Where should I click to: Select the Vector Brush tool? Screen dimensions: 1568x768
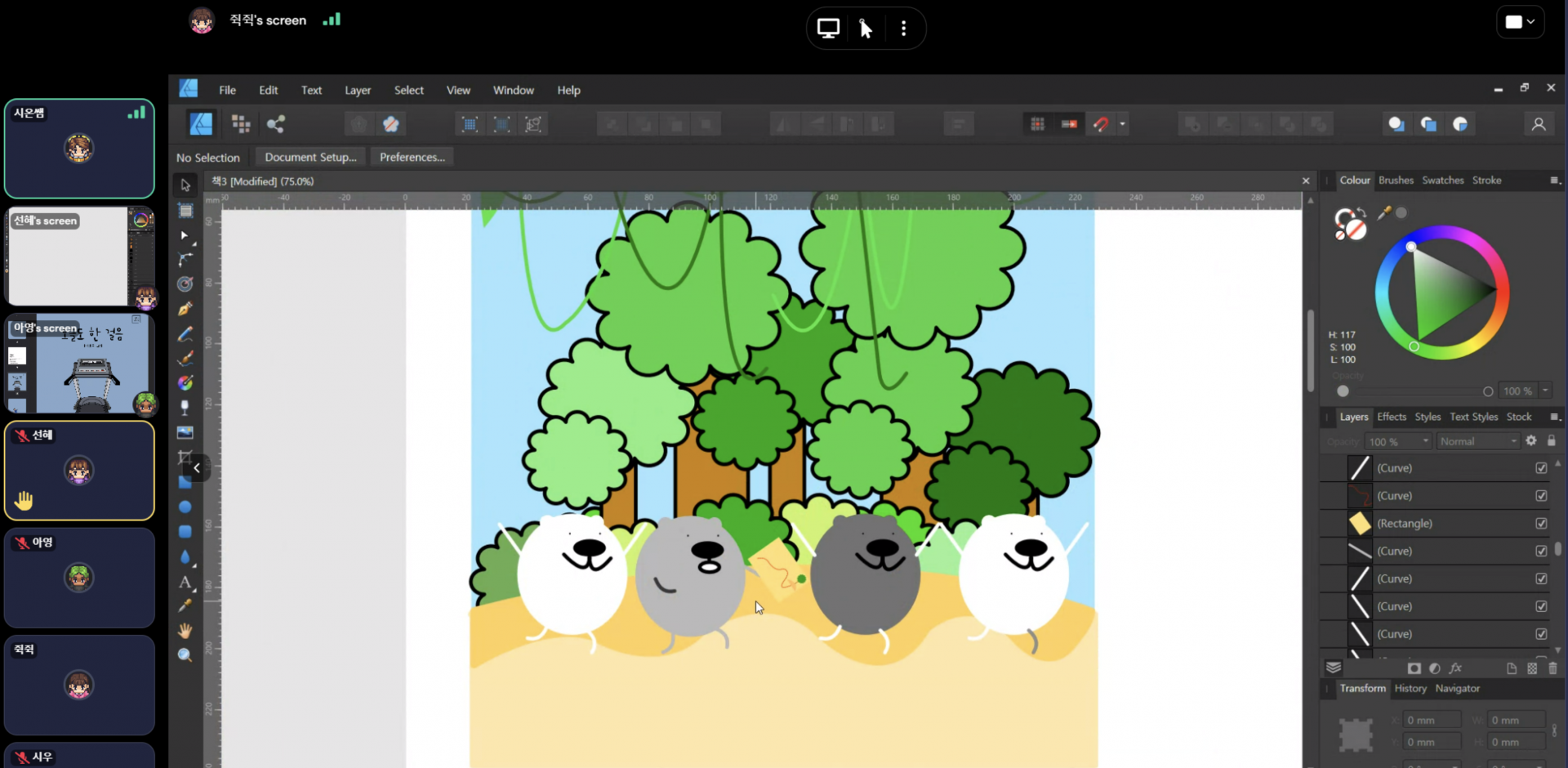click(185, 358)
